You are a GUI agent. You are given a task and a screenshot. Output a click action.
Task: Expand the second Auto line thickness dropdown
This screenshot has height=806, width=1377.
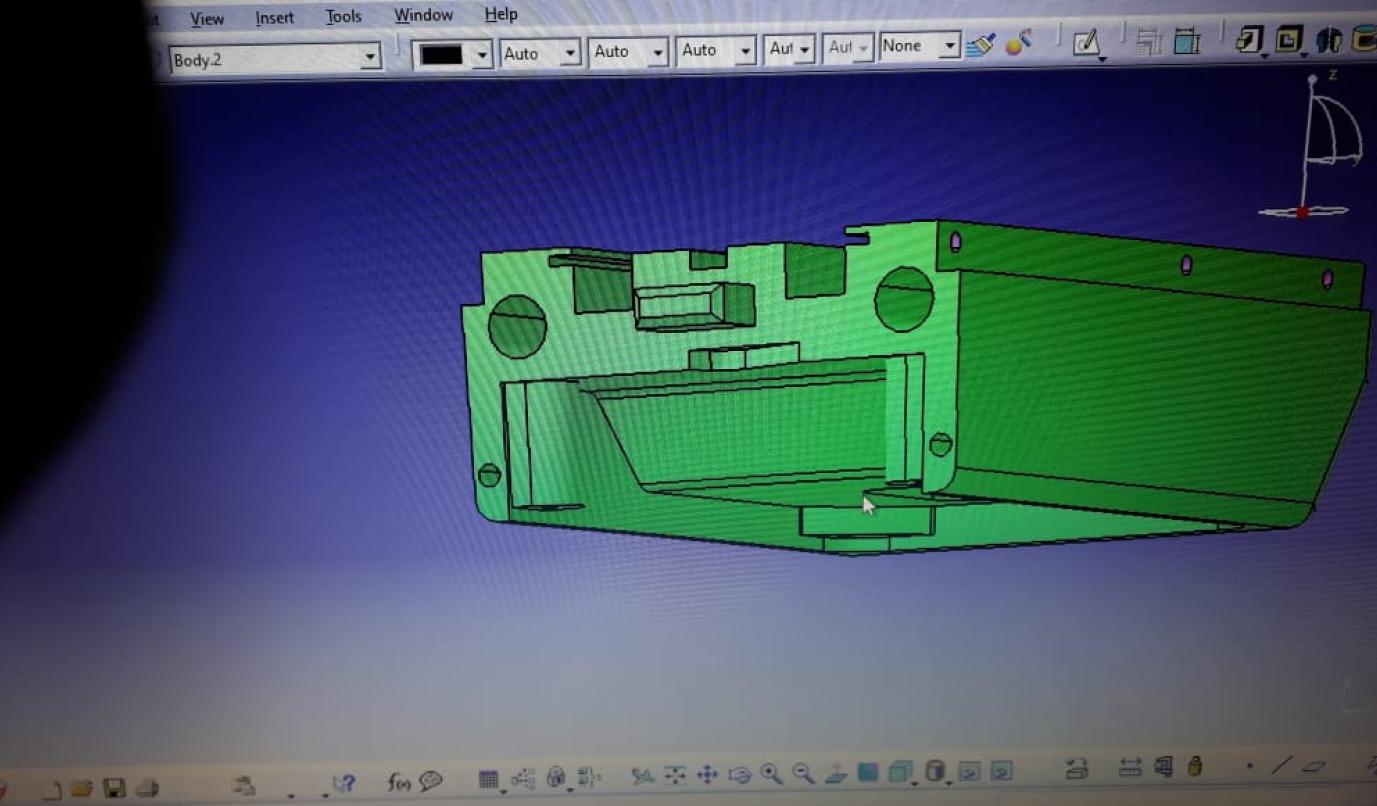[658, 52]
